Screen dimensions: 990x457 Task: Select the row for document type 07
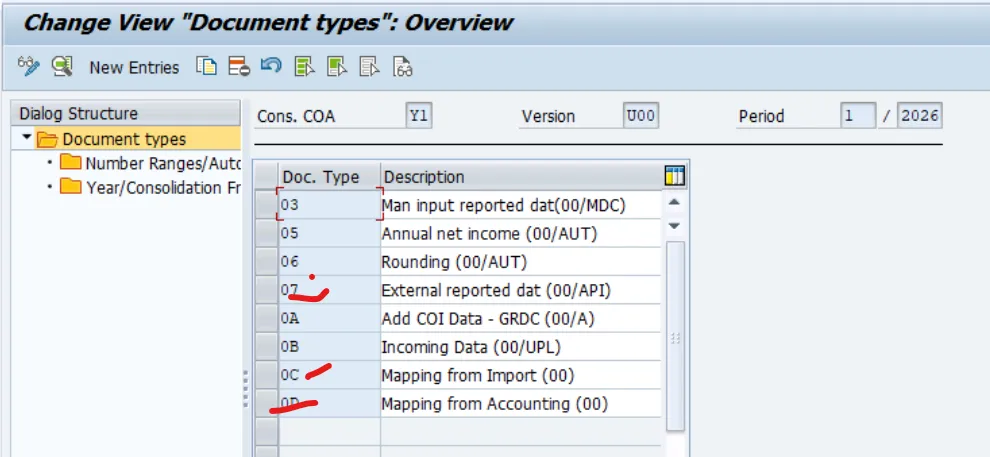pos(266,291)
